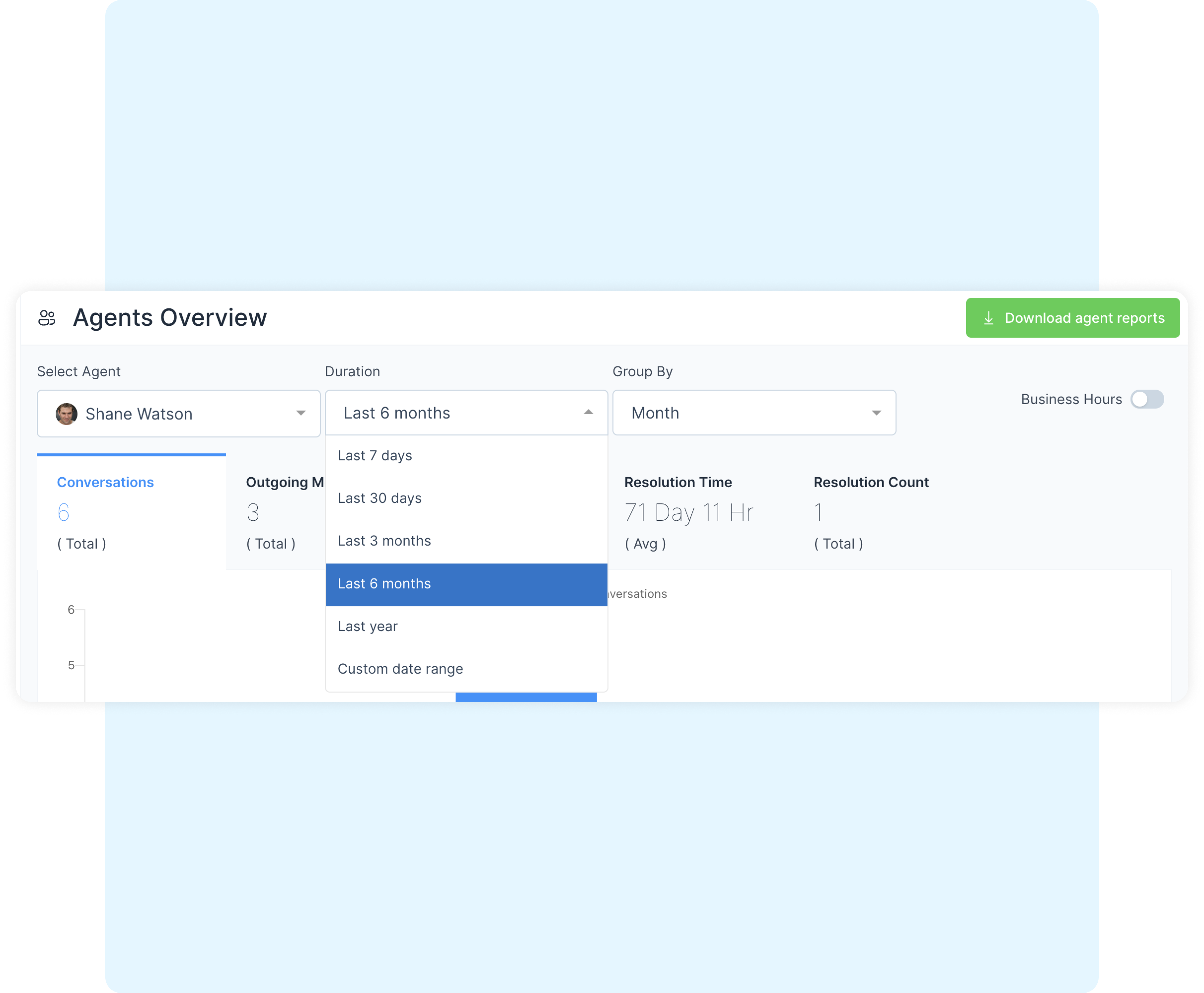
Task: Click the download arrow icon
Action: [988, 318]
